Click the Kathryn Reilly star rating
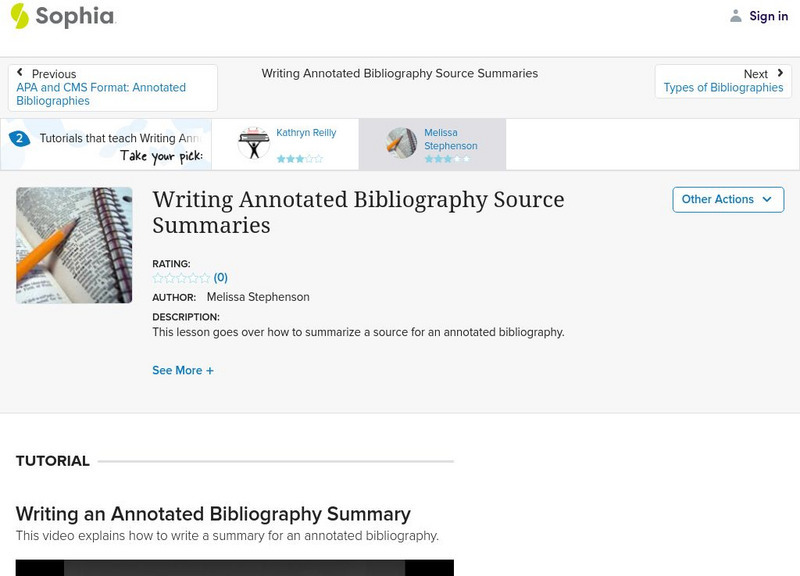 click(300, 159)
